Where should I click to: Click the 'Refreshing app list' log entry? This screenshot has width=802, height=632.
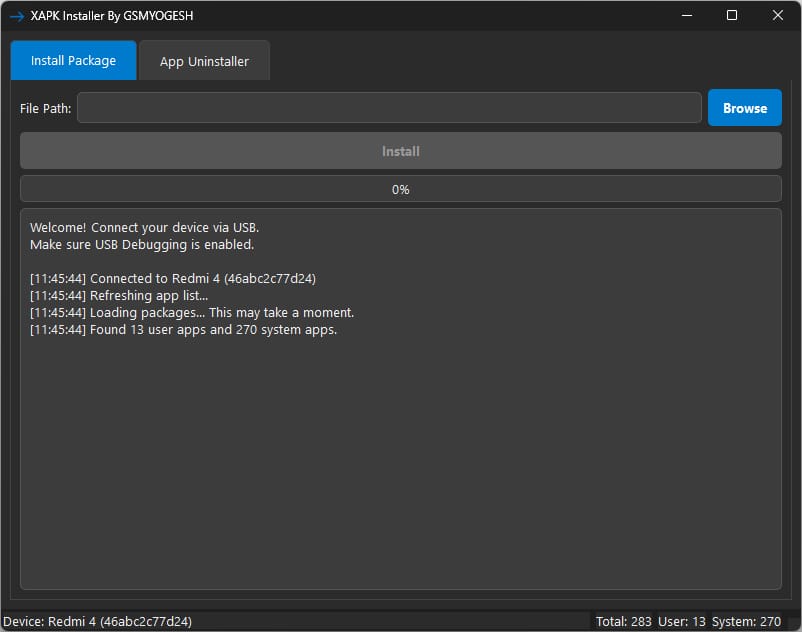pos(119,295)
